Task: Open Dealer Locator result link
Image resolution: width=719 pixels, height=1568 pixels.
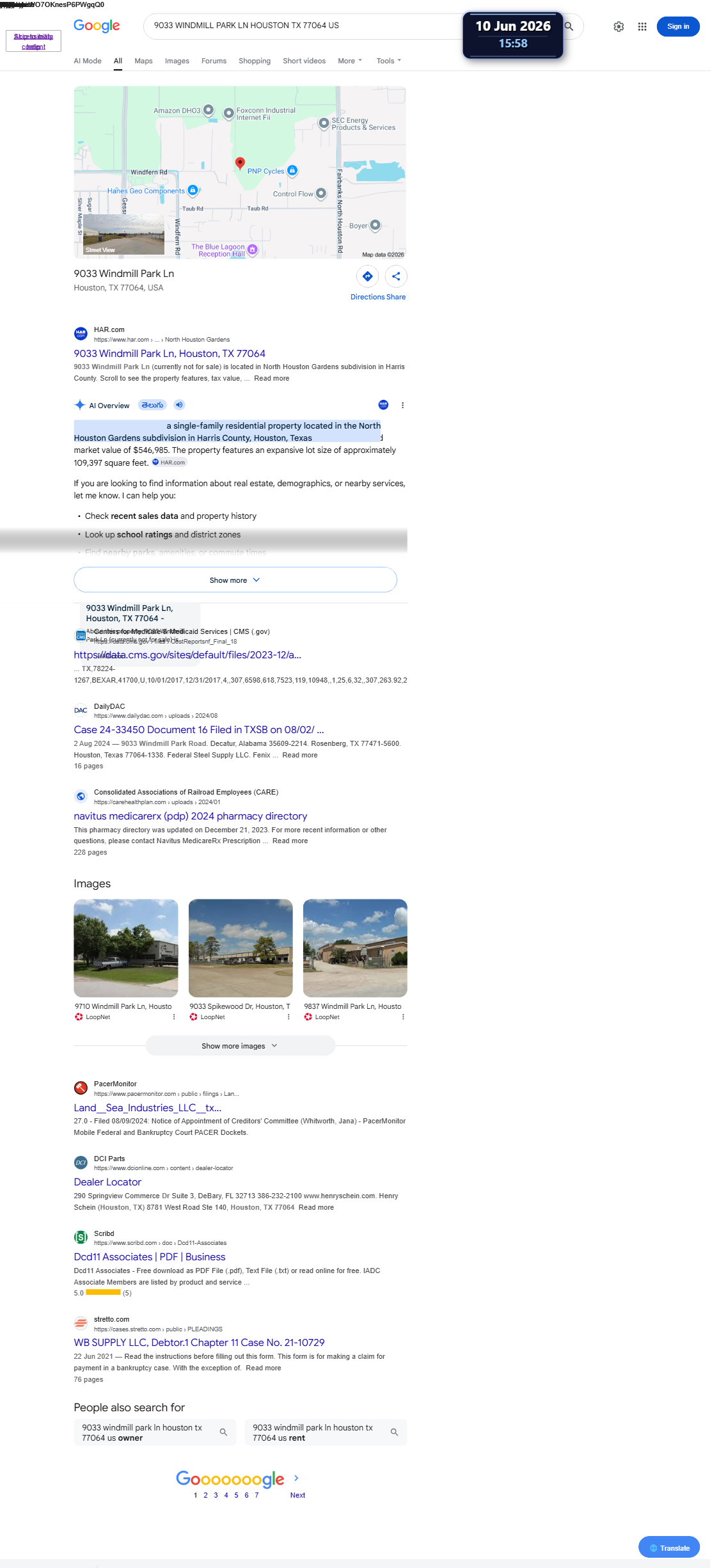Action: pyautogui.click(x=107, y=1182)
